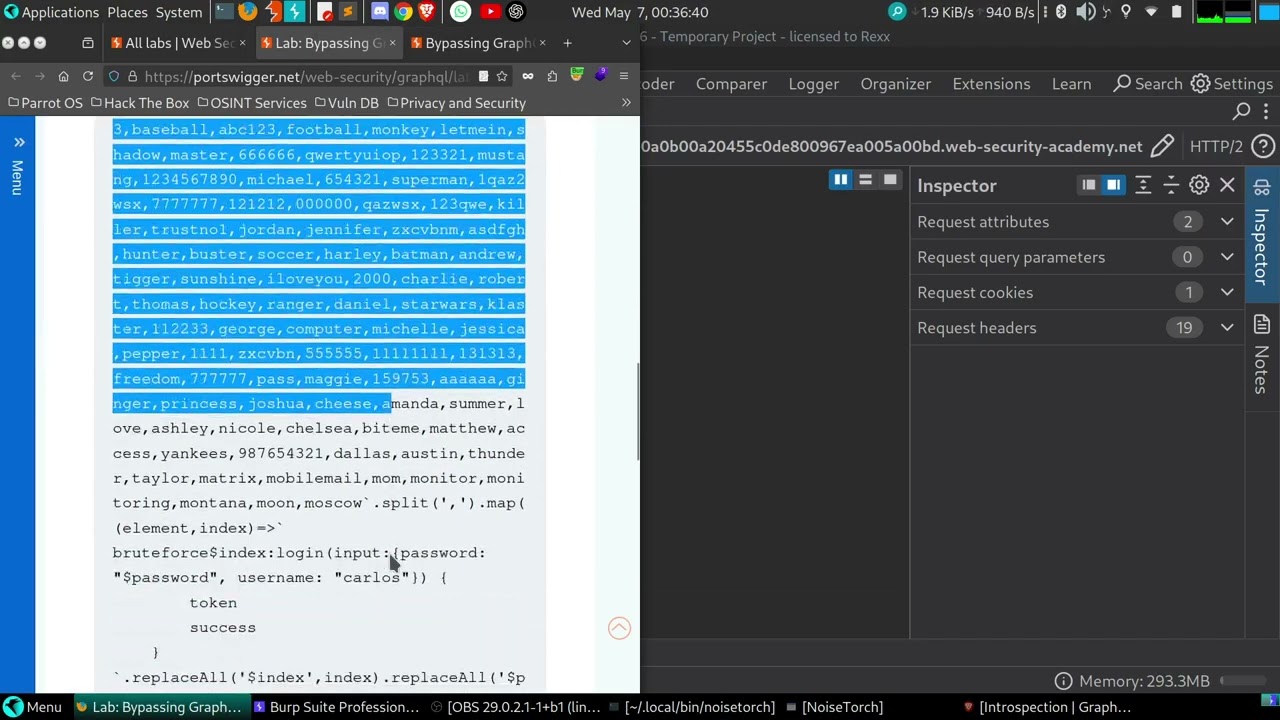Toggle reader view in Firefox address bar
Viewport: 1280px width, 720px height.
[483, 76]
